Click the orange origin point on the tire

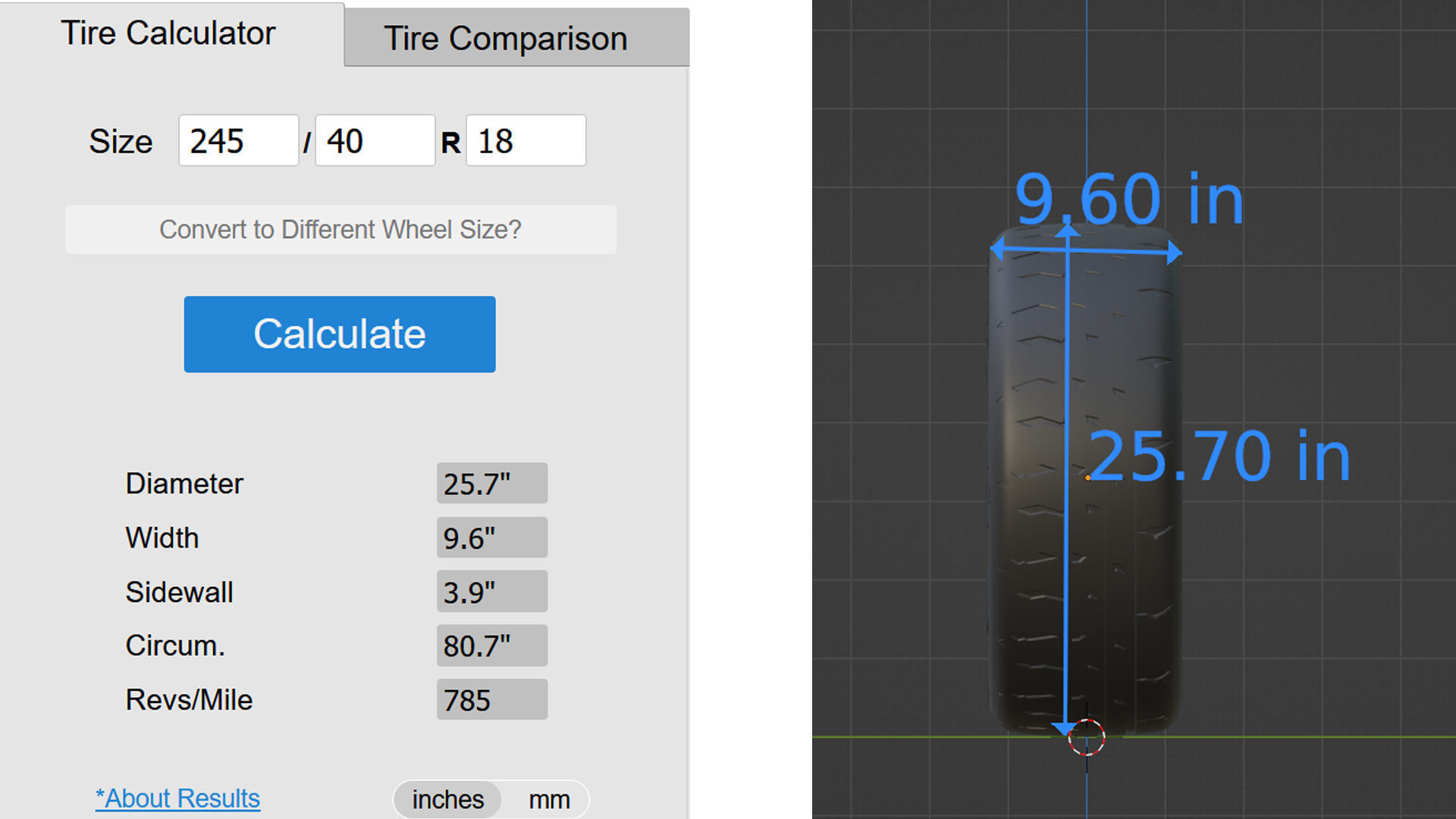1087,478
